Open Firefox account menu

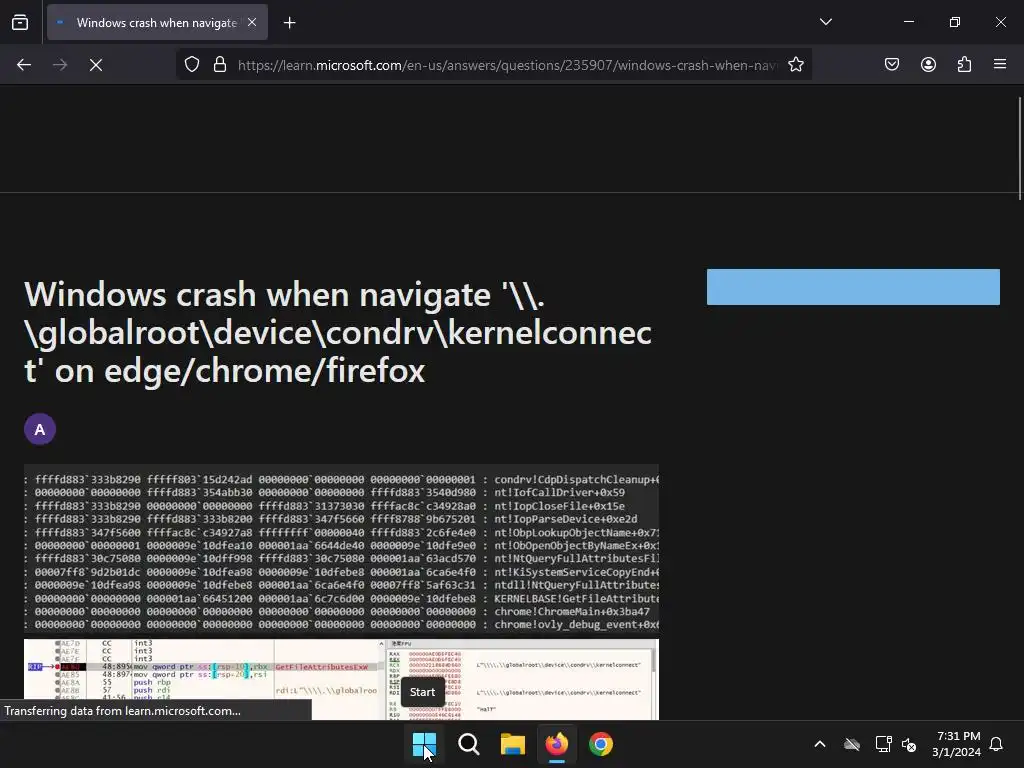click(x=928, y=64)
